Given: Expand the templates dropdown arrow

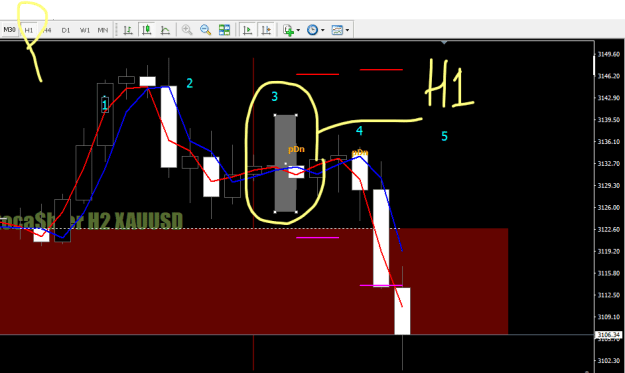Looking at the screenshot, I should click(x=347, y=30).
